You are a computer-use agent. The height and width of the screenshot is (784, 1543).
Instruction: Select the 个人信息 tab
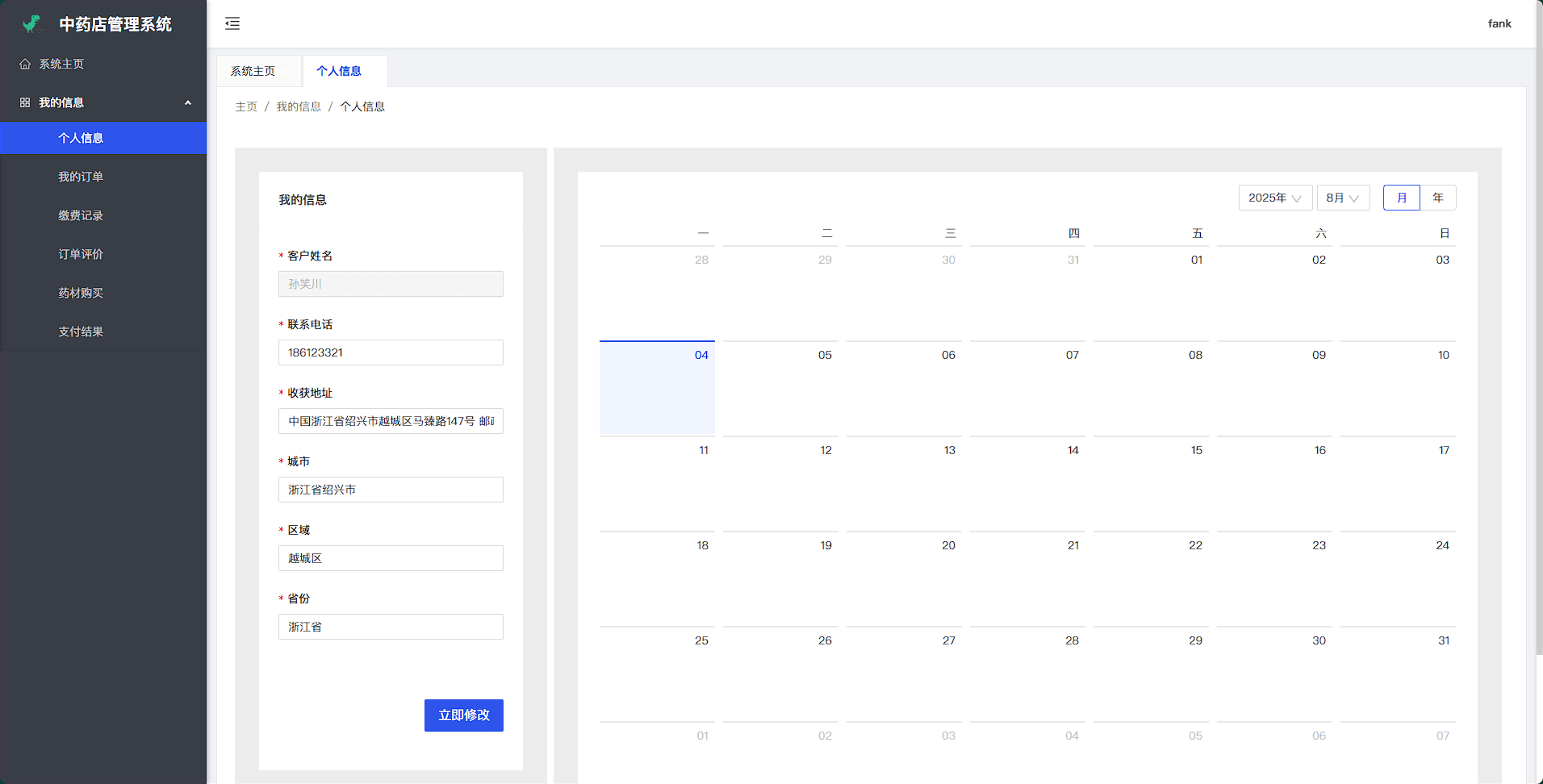tap(339, 71)
